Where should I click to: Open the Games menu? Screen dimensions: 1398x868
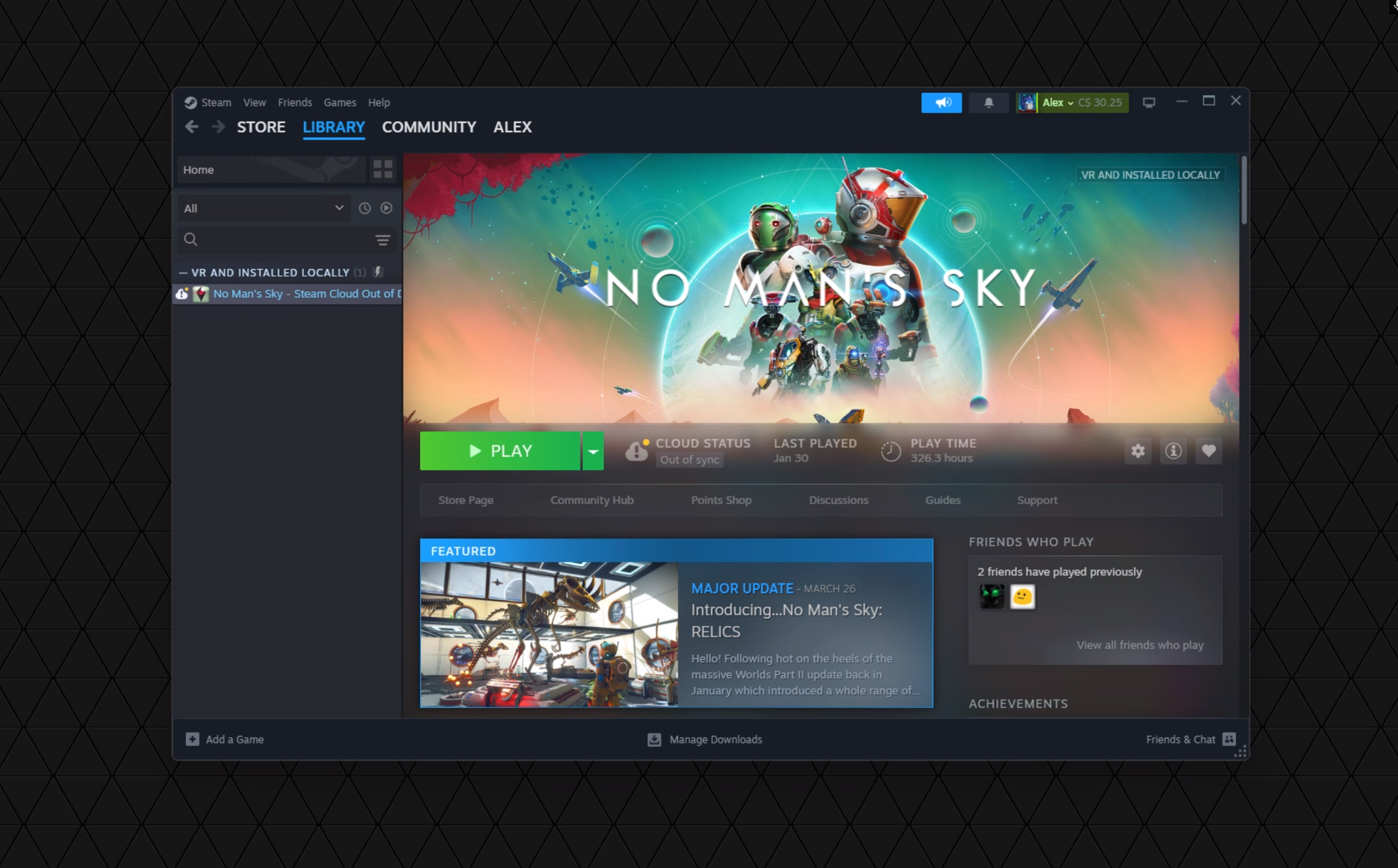click(340, 103)
